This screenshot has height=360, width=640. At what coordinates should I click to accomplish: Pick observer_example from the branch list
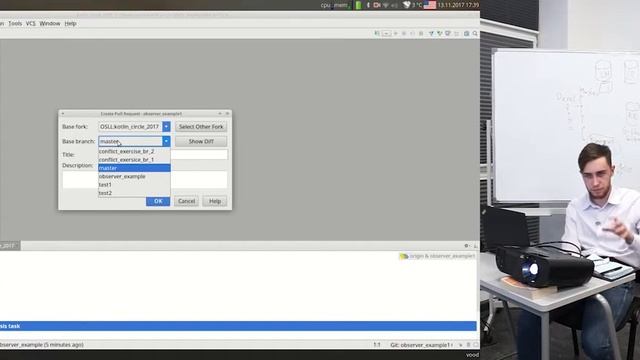[x=134, y=176]
